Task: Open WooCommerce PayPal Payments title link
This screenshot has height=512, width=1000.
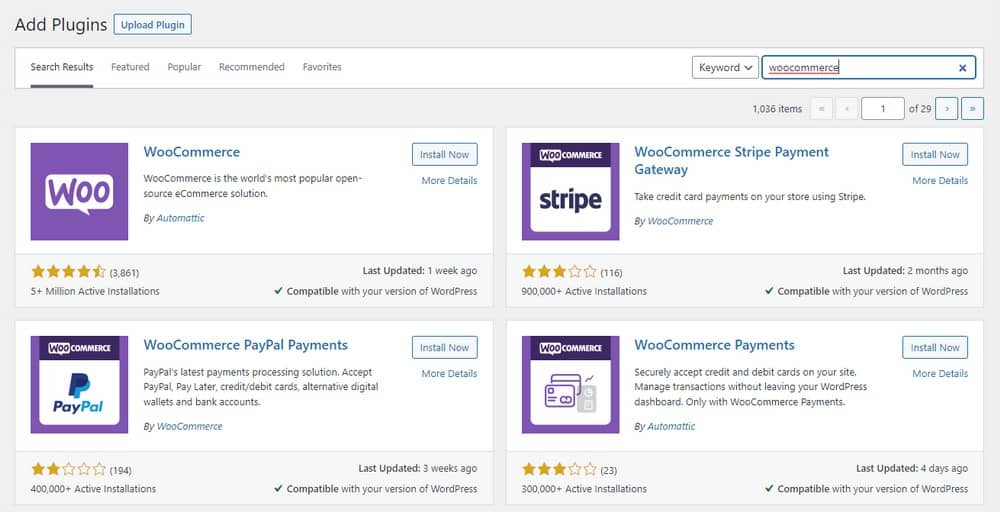Action: click(x=246, y=345)
